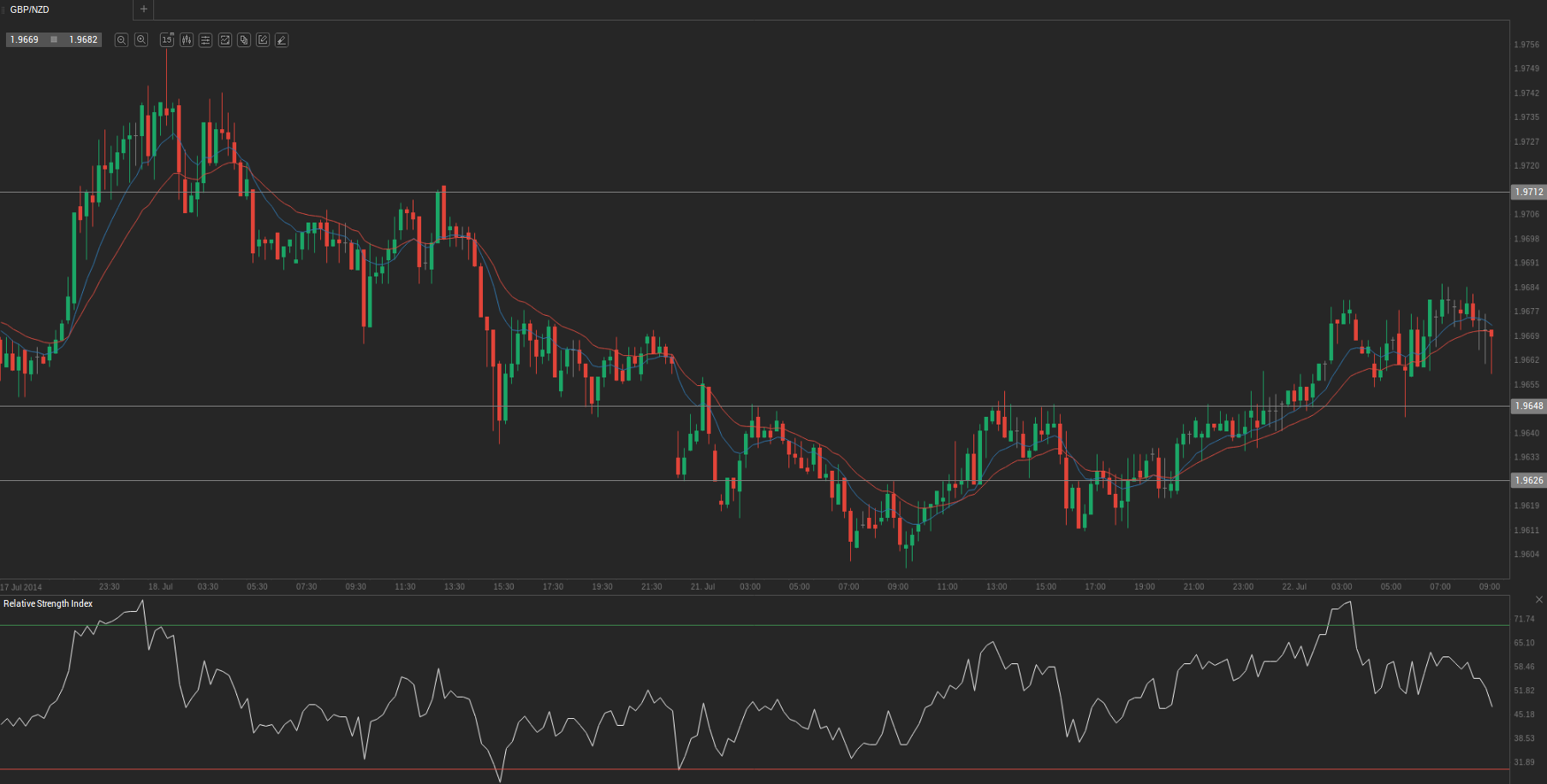Screen dimensions: 1547x784
Task: Open the chart settings sliders icon
Action: point(205,40)
